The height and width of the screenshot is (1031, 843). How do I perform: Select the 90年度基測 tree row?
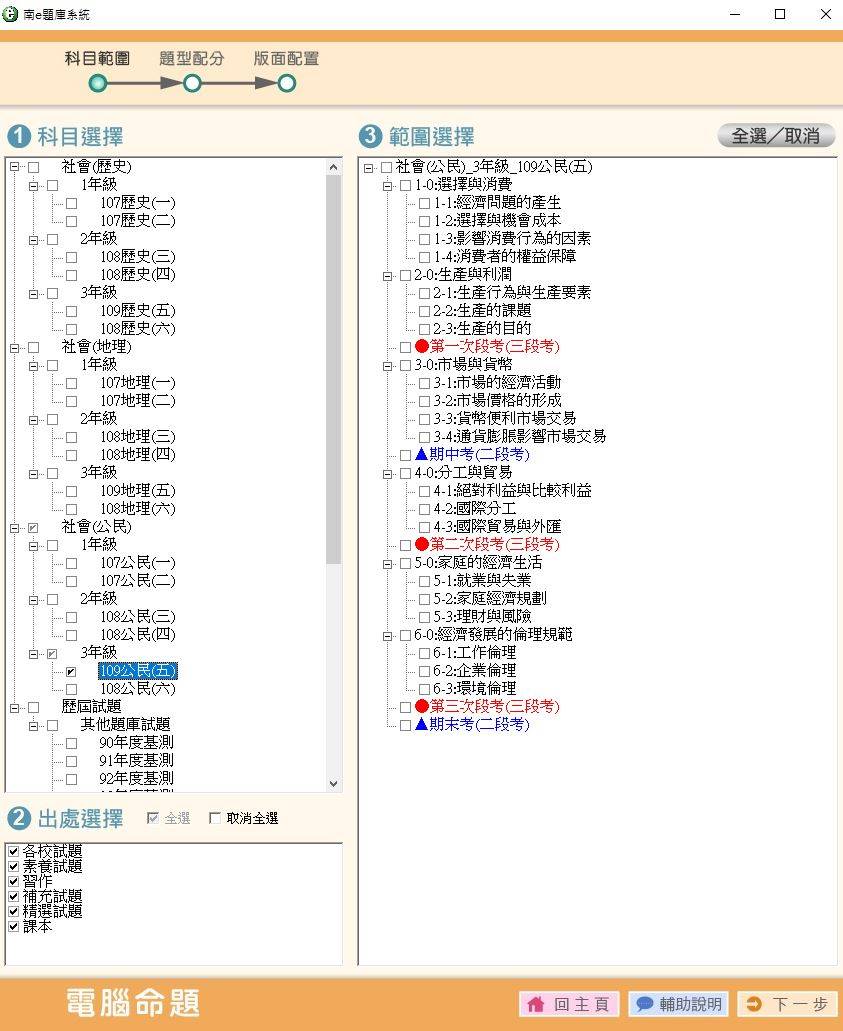point(136,742)
